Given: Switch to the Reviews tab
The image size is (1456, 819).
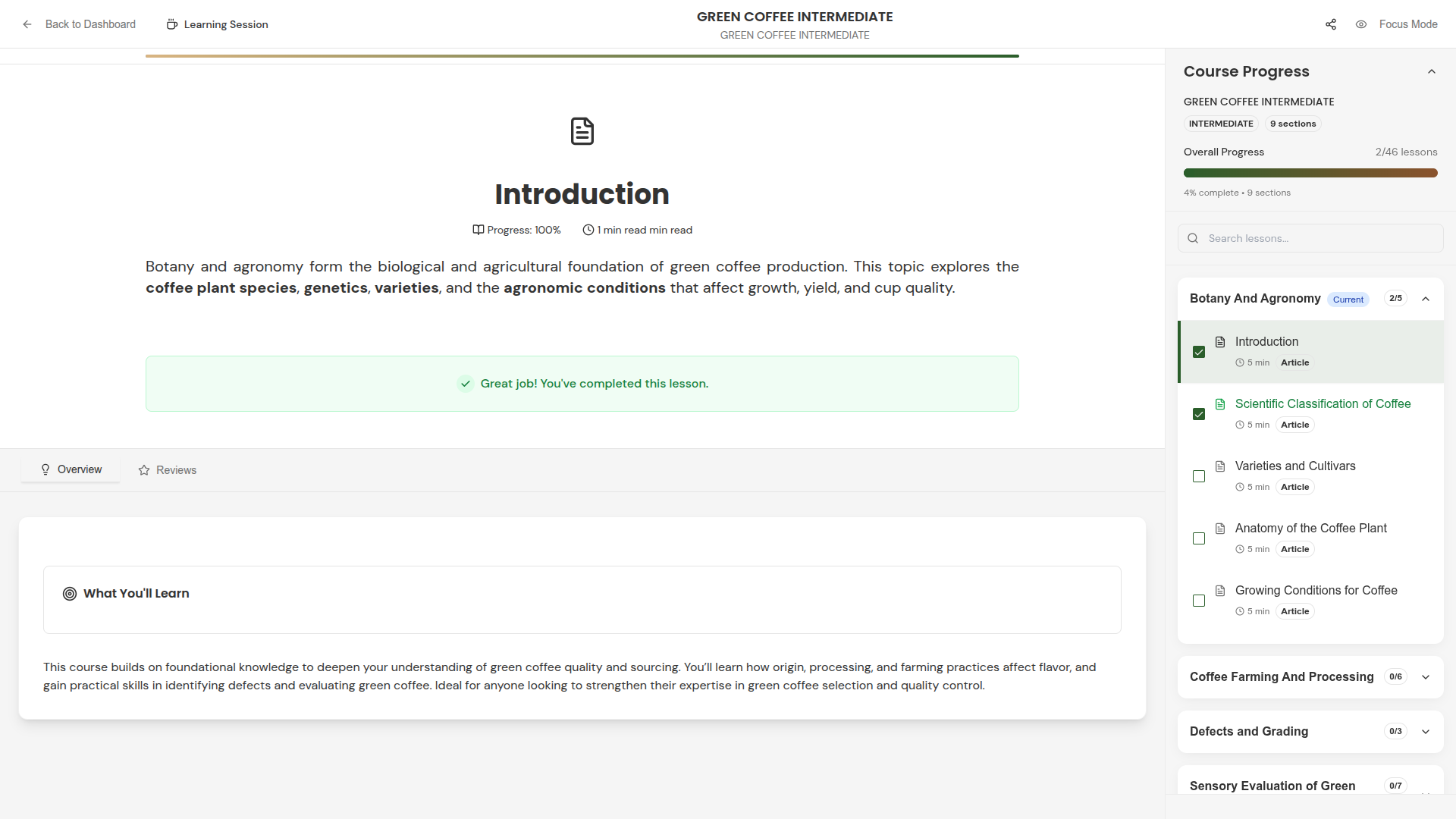Looking at the screenshot, I should click(168, 470).
